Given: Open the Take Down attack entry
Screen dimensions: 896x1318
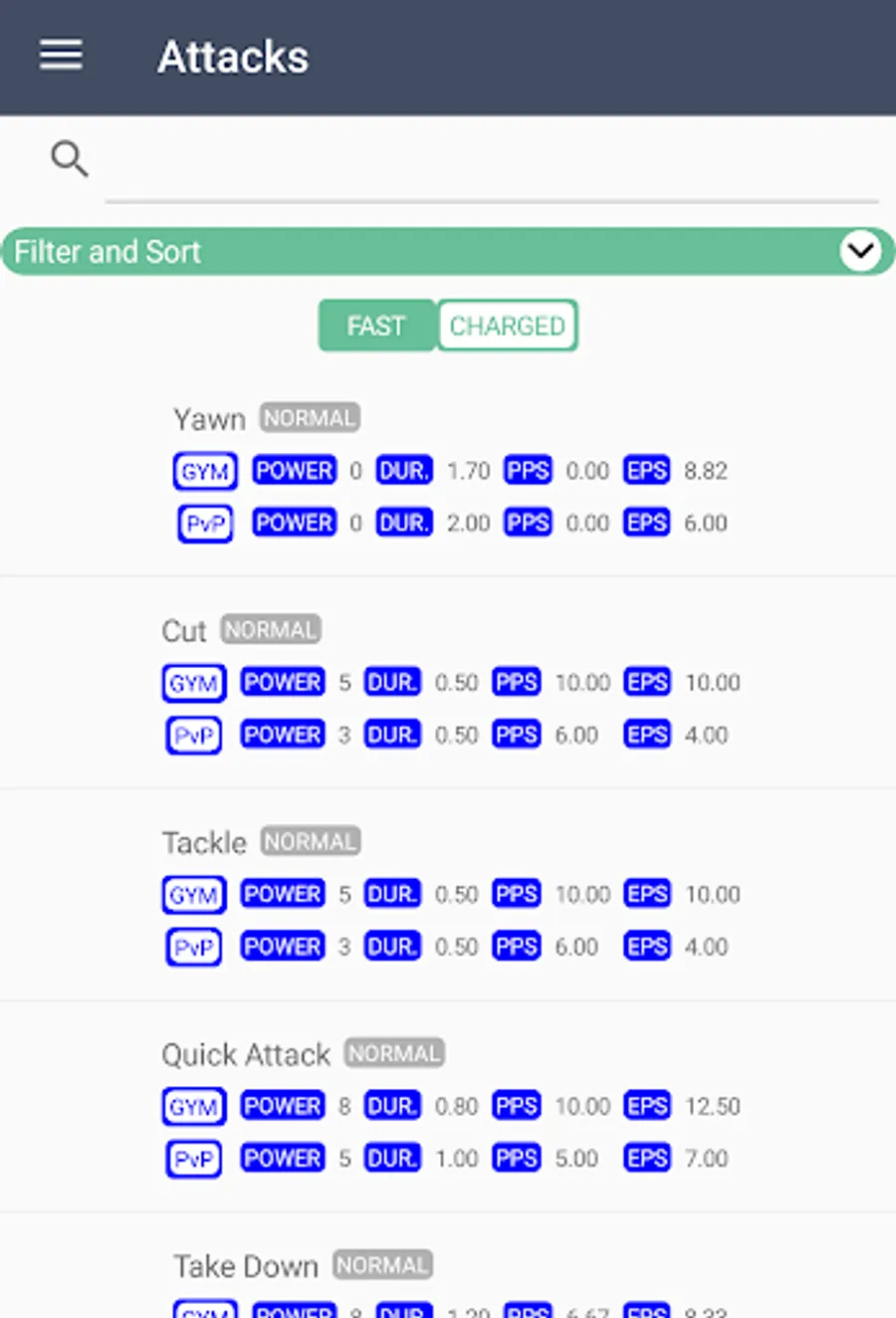Looking at the screenshot, I should click(246, 1266).
